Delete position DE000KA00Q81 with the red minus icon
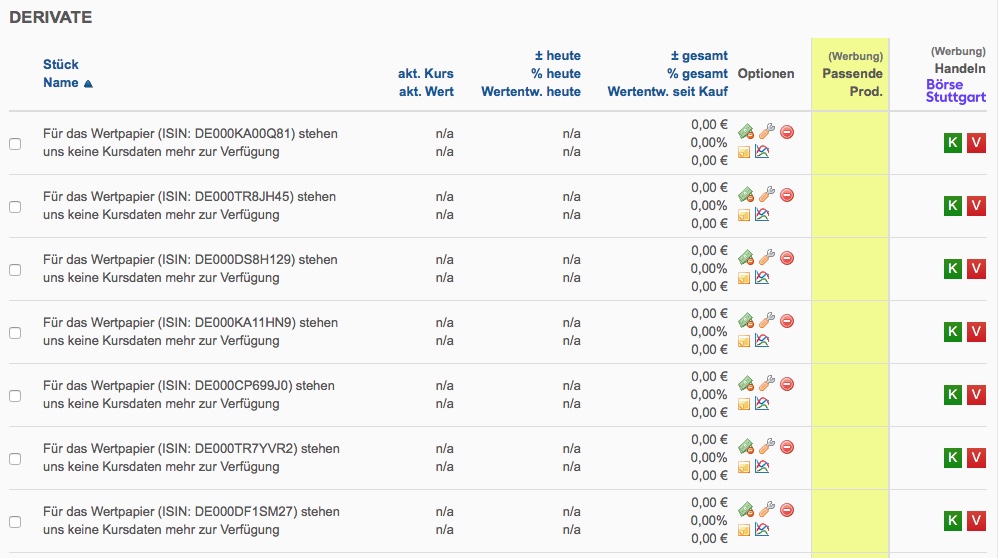 (x=787, y=132)
